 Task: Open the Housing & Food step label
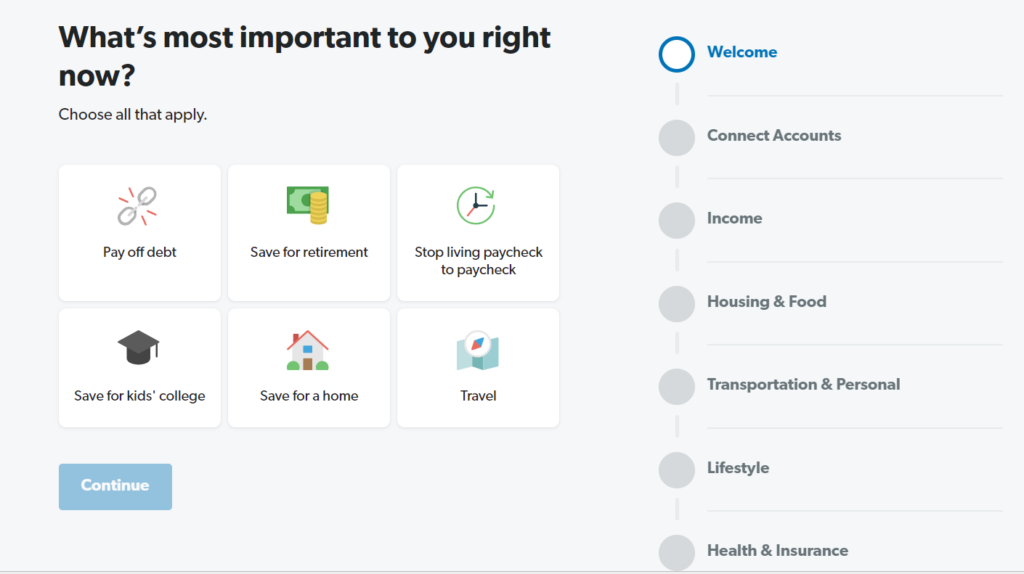point(767,302)
